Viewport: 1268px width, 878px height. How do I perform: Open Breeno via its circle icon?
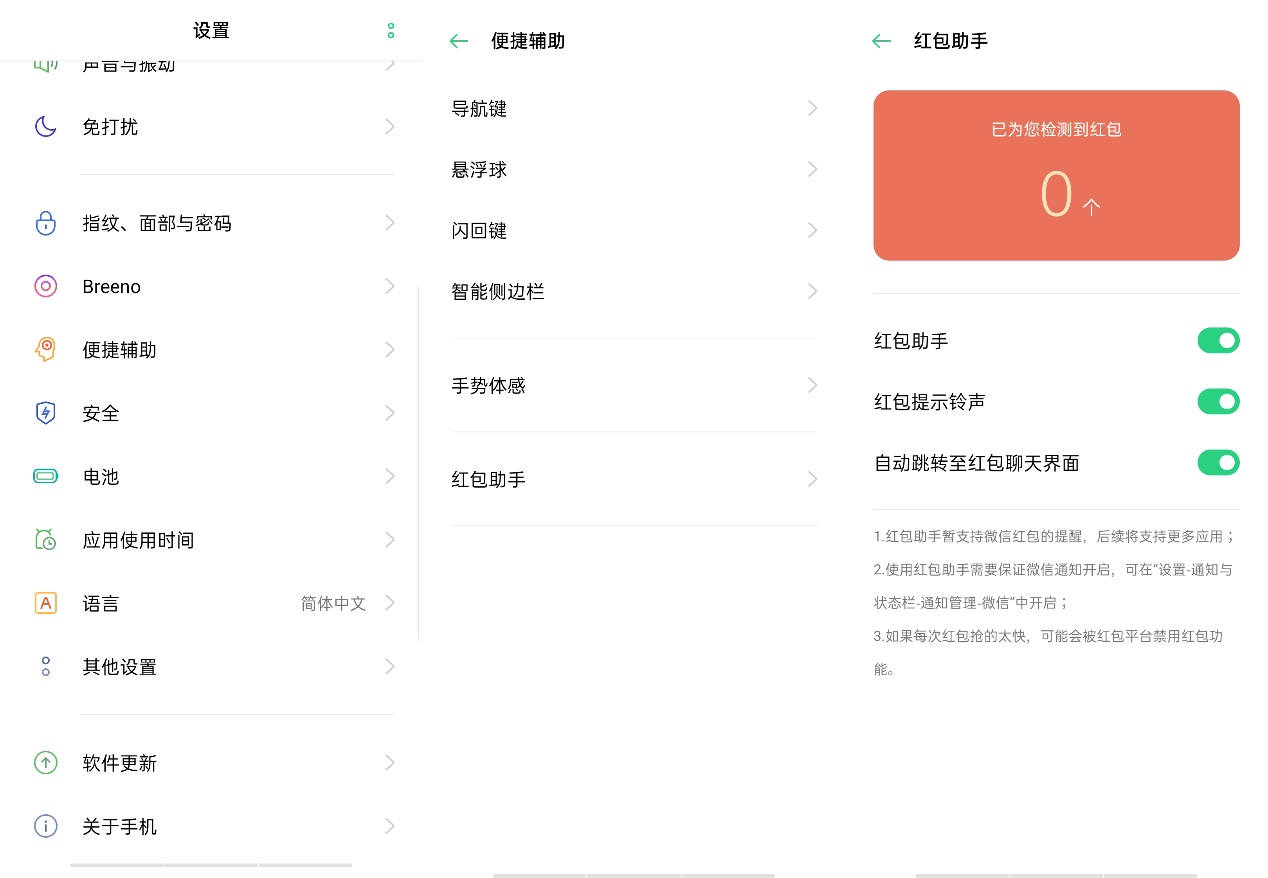click(x=45, y=286)
